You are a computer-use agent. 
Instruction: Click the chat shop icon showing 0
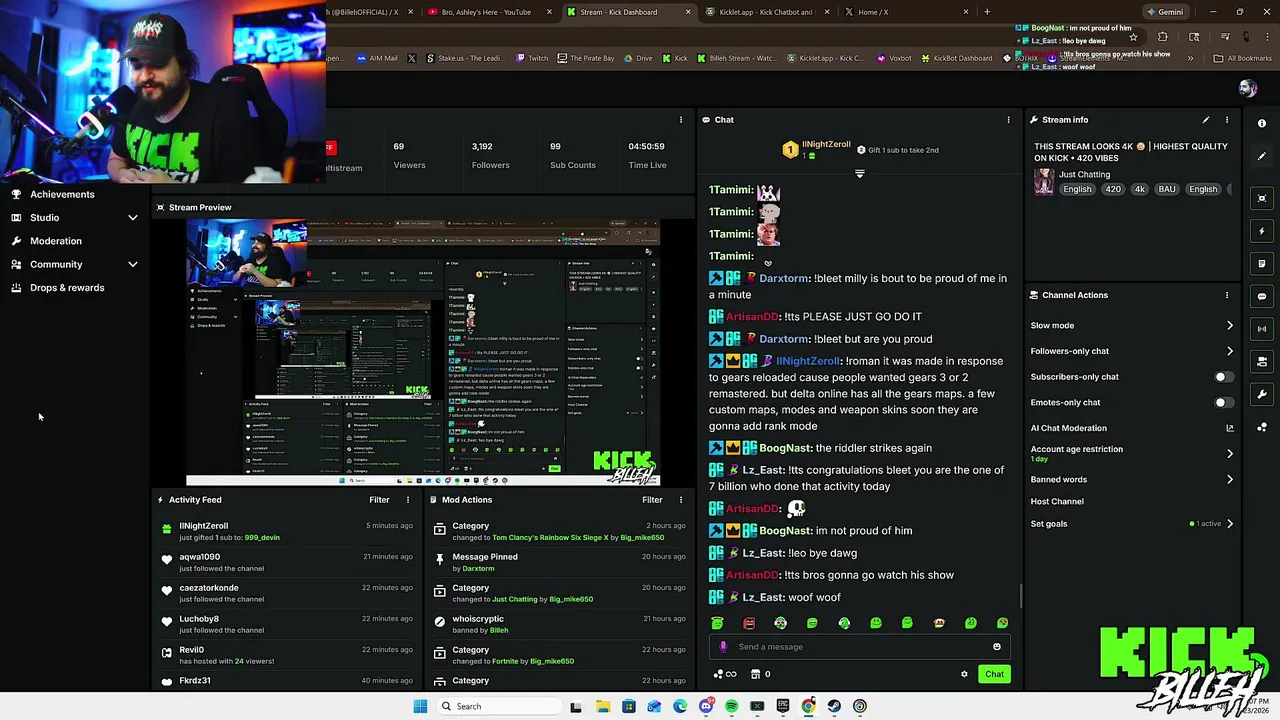(761, 674)
